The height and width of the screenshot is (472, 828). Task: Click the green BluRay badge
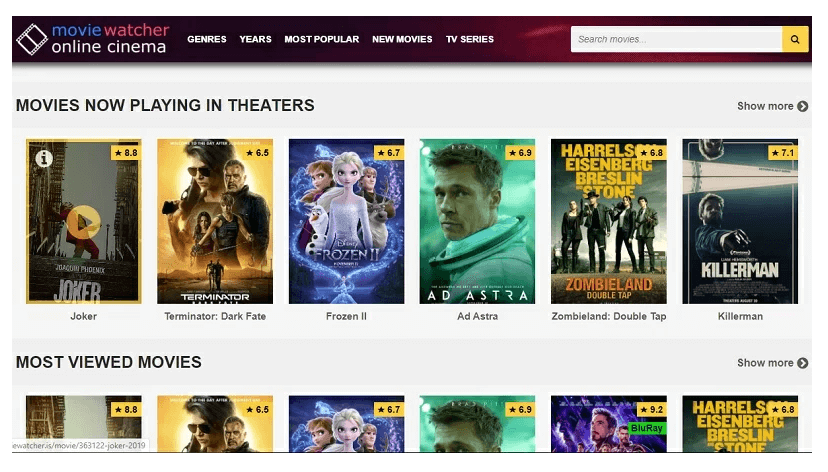[646, 428]
